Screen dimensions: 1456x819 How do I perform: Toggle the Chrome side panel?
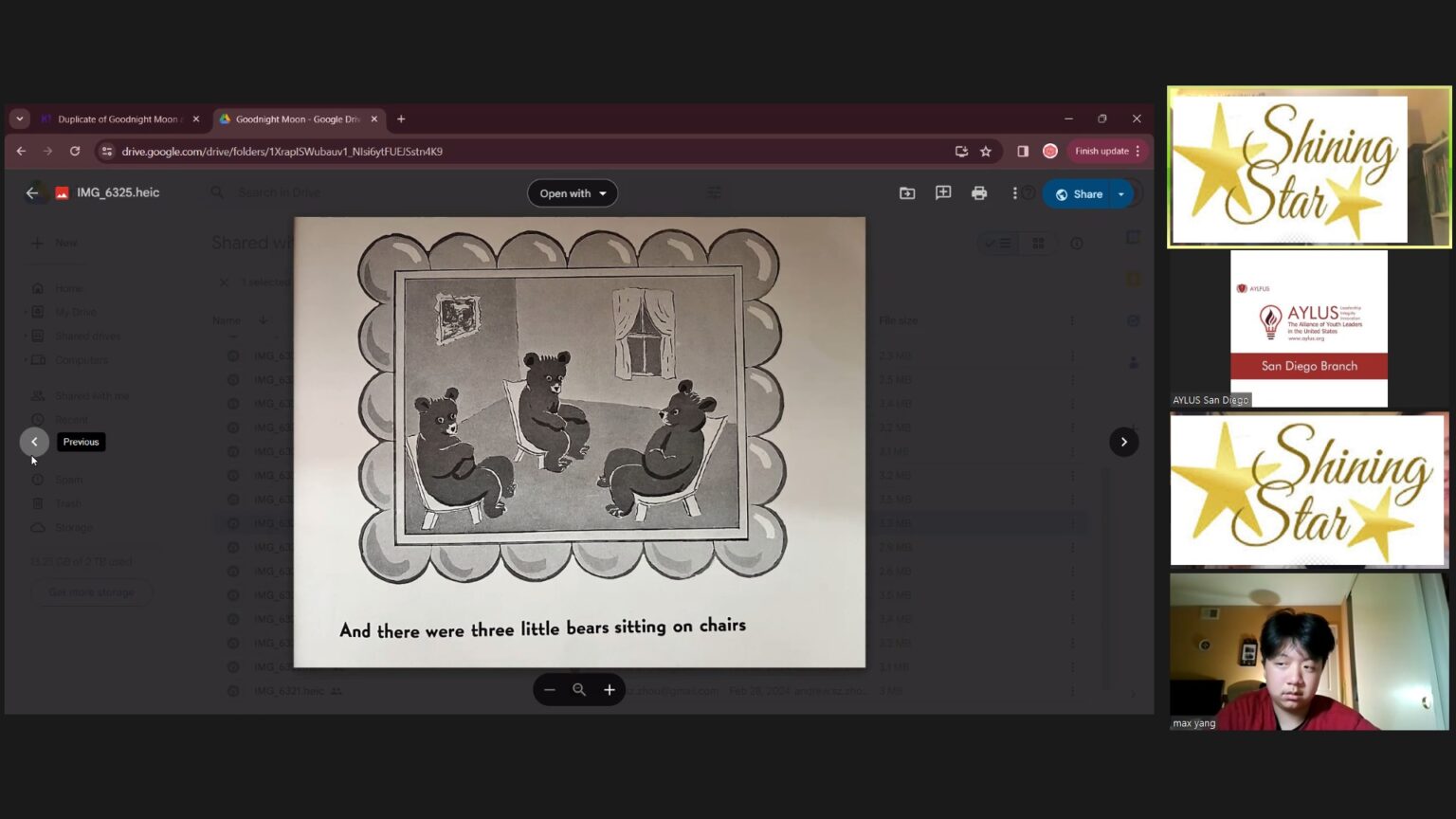1023,151
